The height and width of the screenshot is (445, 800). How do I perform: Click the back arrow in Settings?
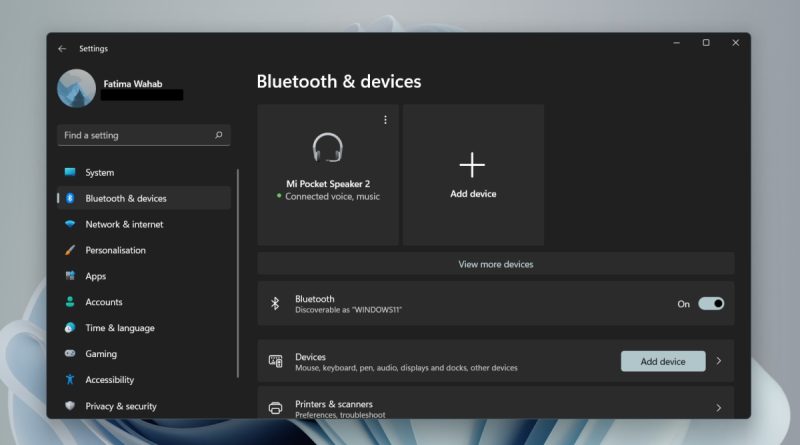62,48
